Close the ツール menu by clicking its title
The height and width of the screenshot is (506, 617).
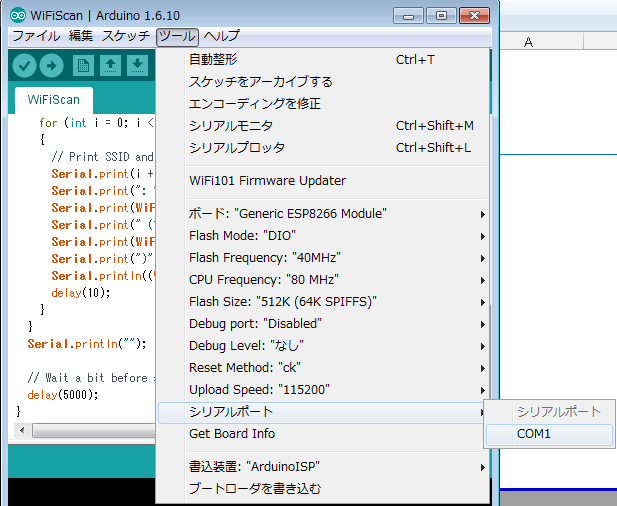(x=177, y=37)
